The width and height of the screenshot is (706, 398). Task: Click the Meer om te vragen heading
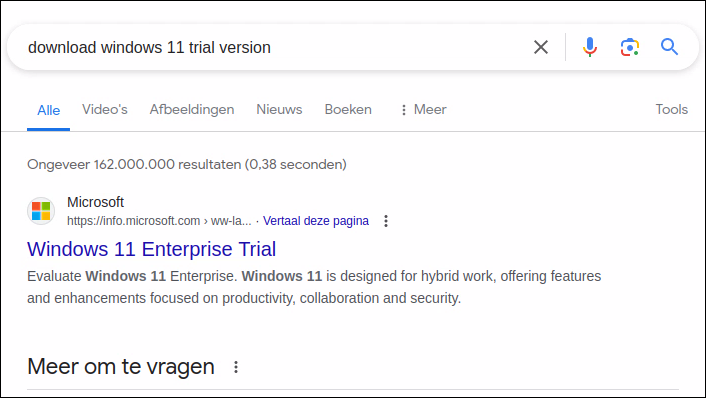[x=121, y=366]
